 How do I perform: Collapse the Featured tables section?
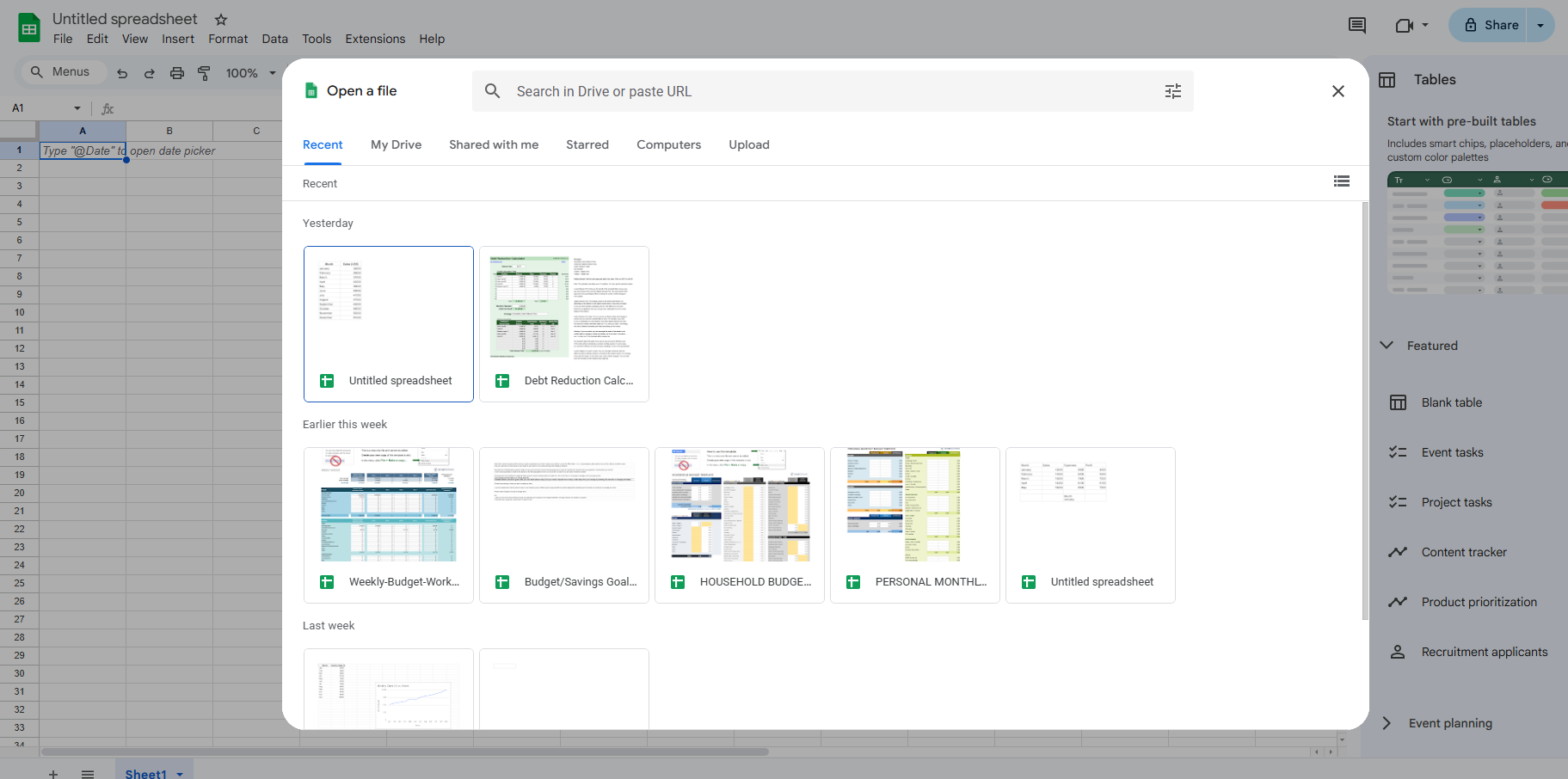pyautogui.click(x=1387, y=346)
